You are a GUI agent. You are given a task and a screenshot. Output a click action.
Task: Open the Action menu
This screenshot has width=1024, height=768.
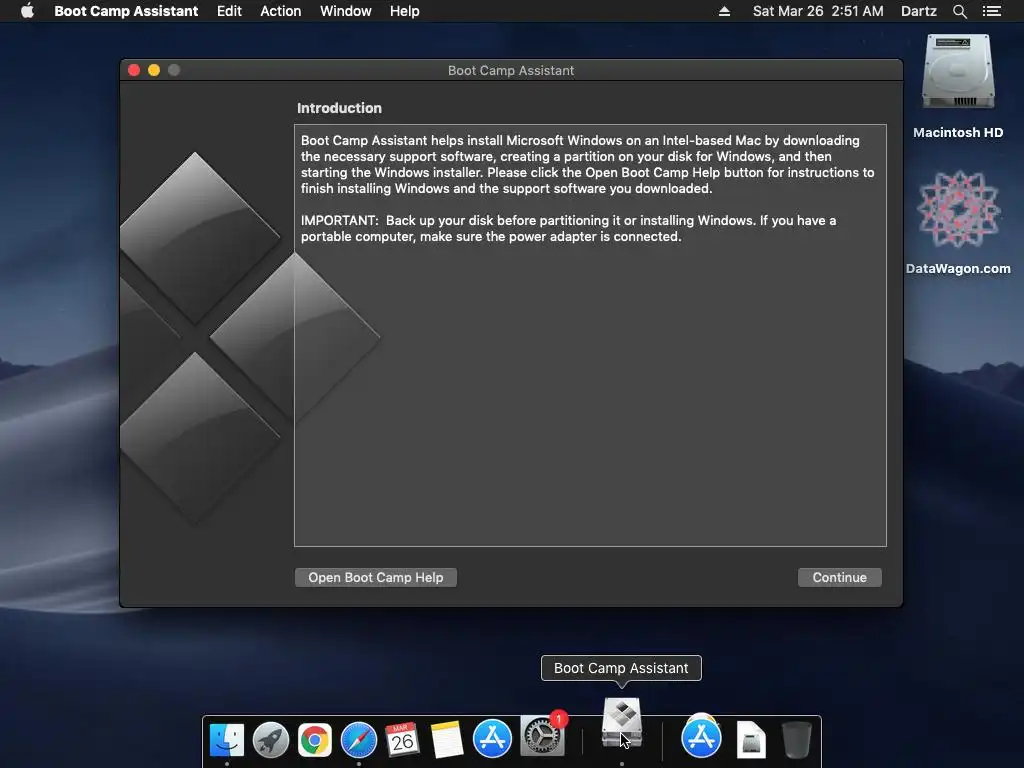tap(281, 11)
